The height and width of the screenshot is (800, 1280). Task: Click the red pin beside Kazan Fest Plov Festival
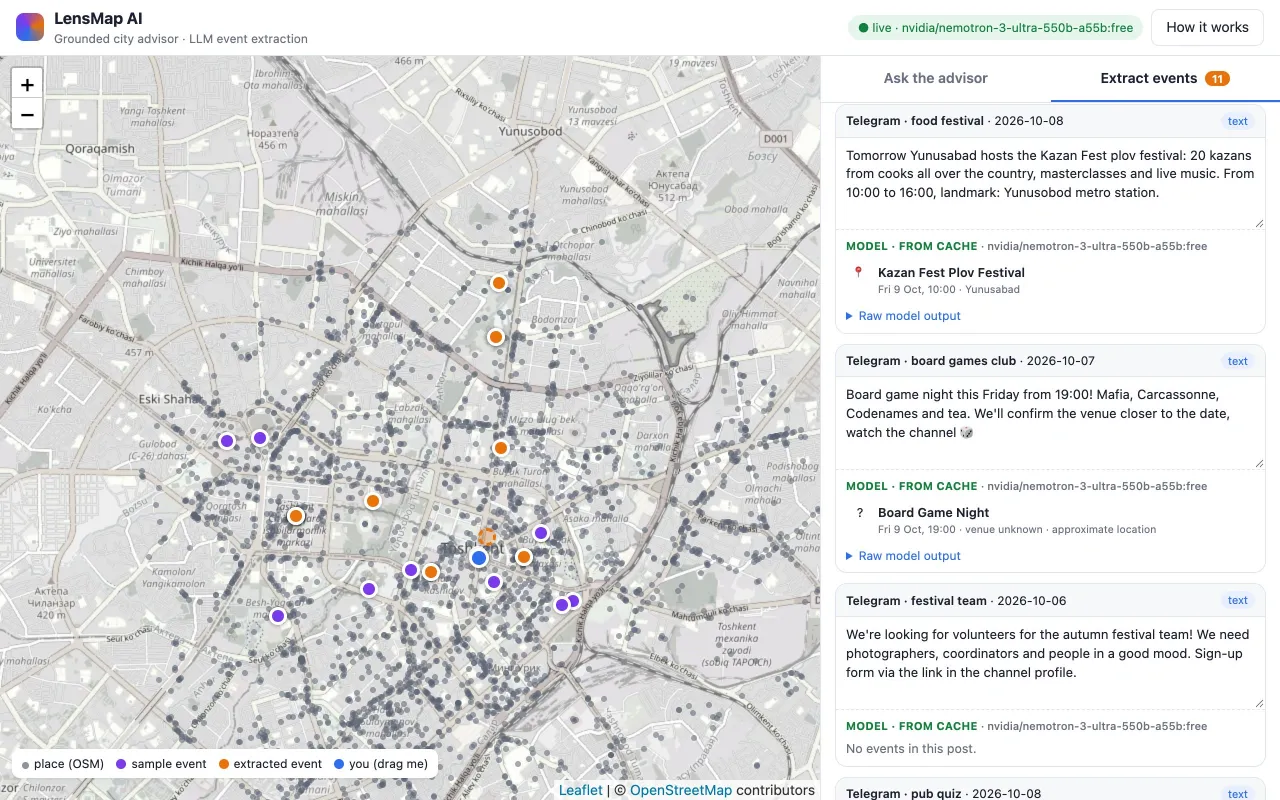click(858, 272)
